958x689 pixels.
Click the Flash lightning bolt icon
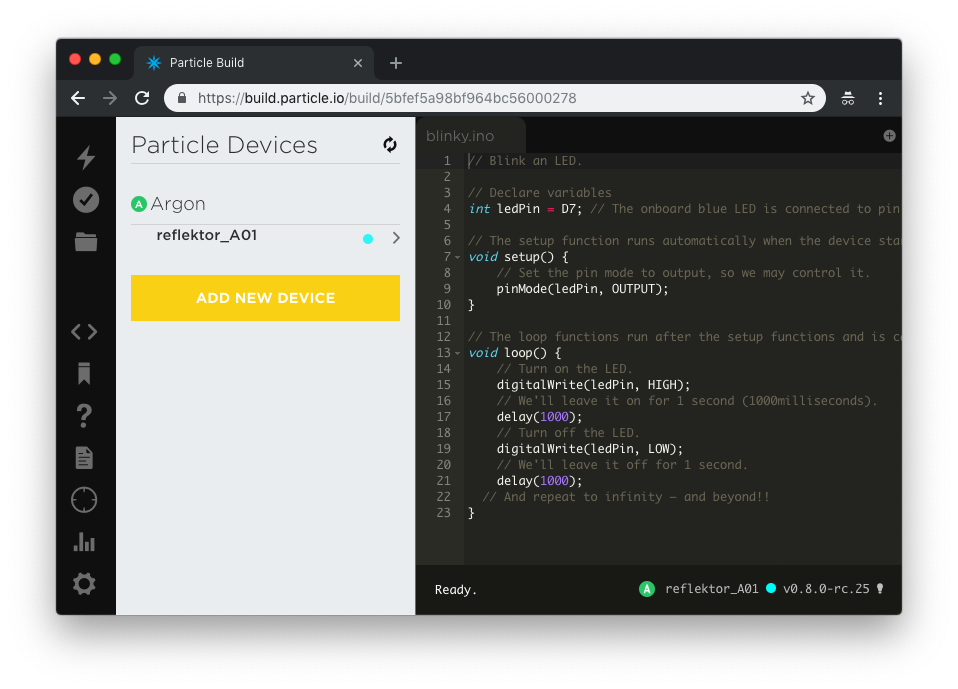[x=86, y=157]
